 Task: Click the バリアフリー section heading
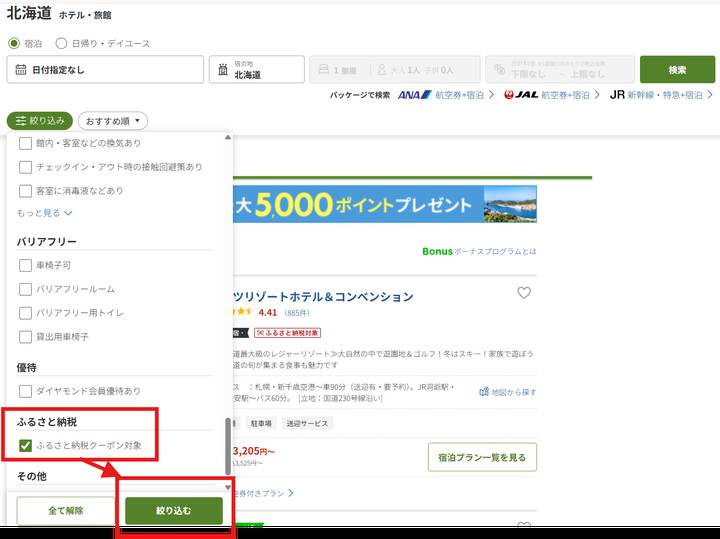pos(47,241)
